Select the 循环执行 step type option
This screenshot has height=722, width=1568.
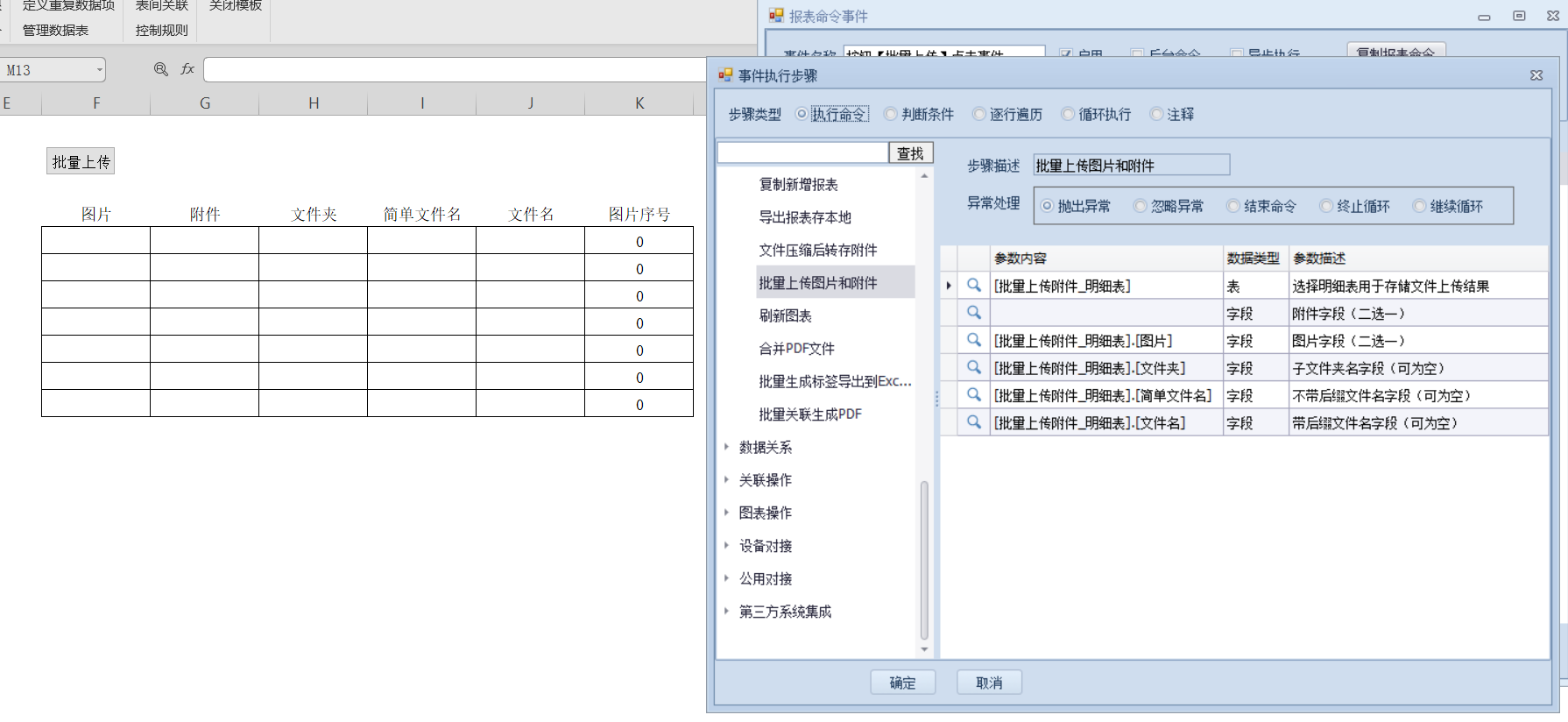[x=1068, y=114]
